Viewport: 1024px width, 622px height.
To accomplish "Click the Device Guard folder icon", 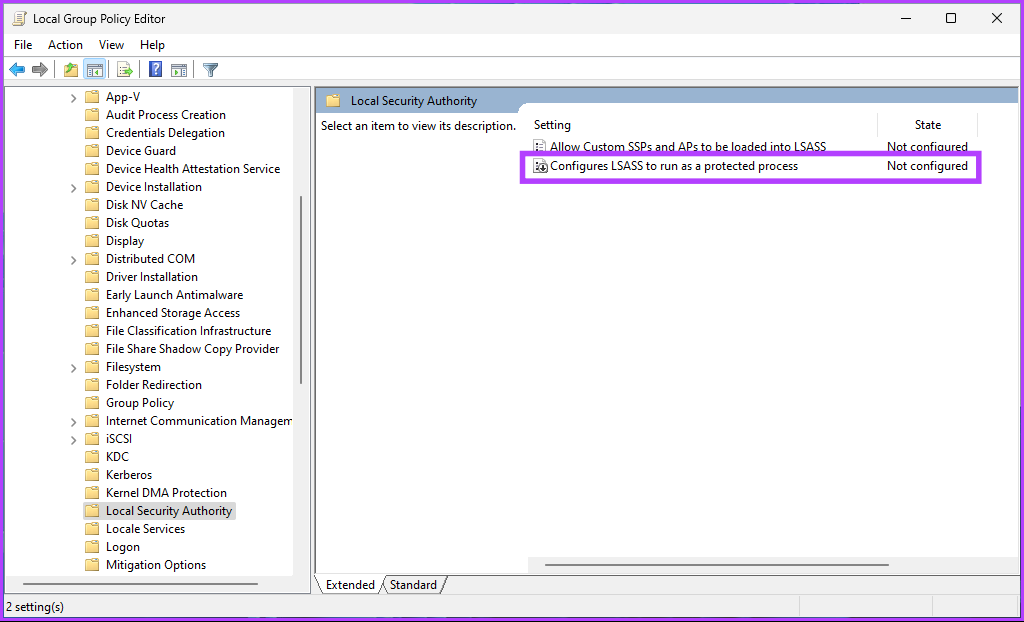I will pos(93,151).
